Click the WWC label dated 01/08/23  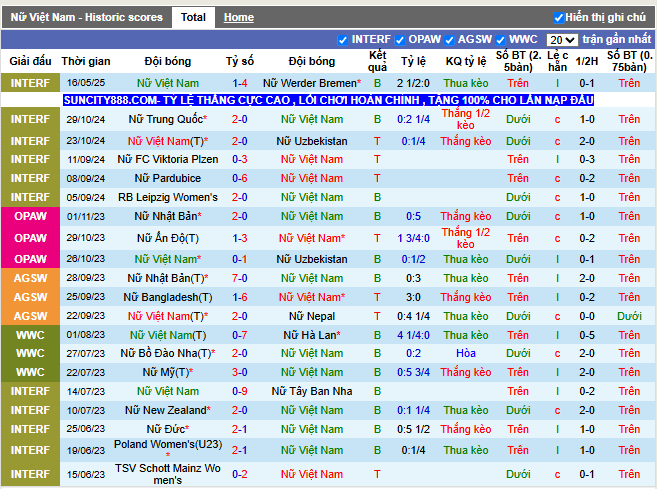[x=30, y=335]
